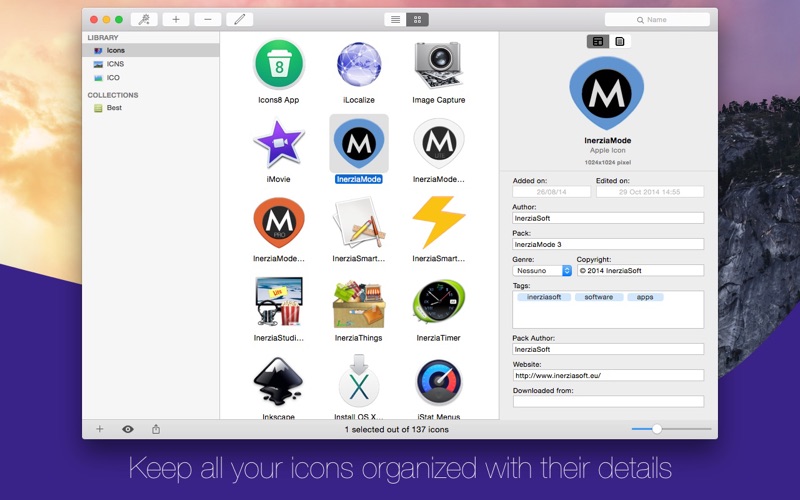
Task: Click the bottom-bar plus add collection button
Action: click(x=100, y=429)
